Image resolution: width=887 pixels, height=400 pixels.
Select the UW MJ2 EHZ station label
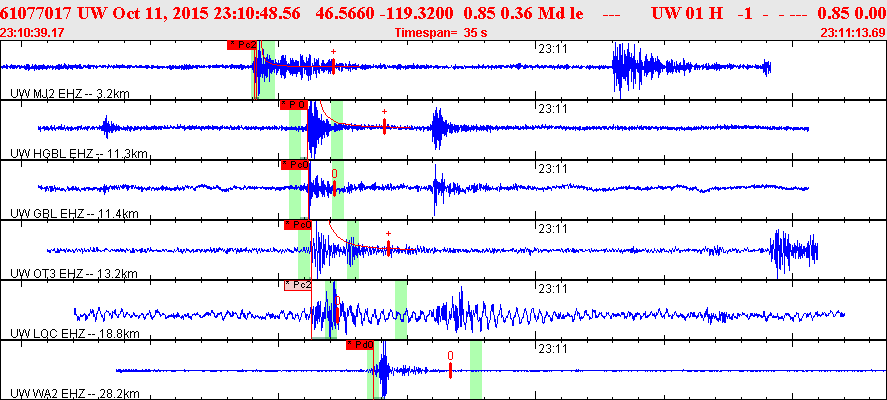[x=68, y=93]
